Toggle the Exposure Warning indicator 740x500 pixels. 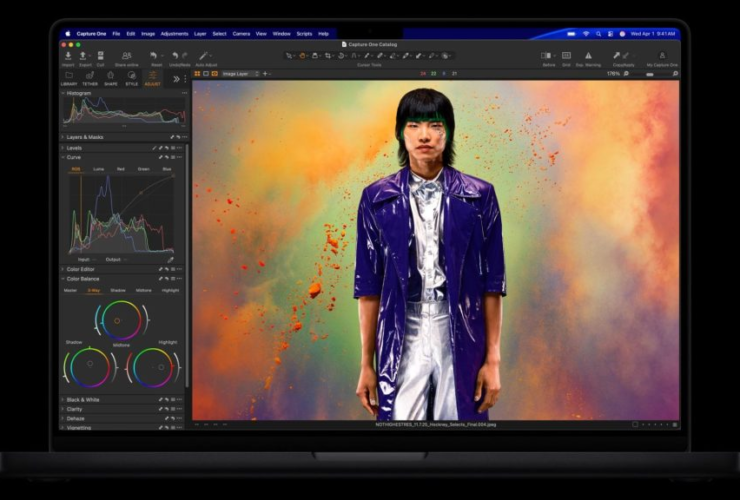pyautogui.click(x=588, y=57)
